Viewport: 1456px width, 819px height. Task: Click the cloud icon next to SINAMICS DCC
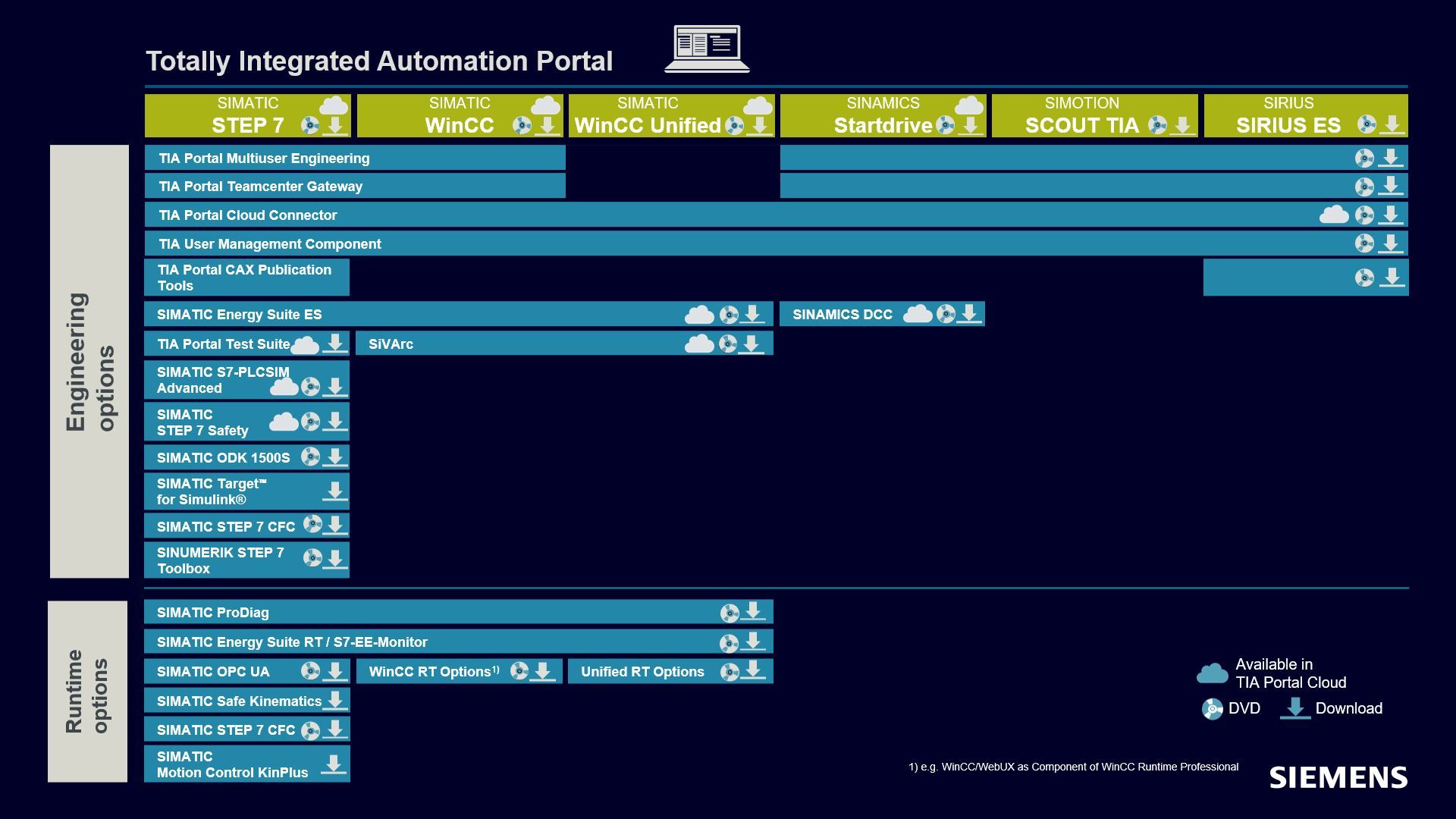918,314
